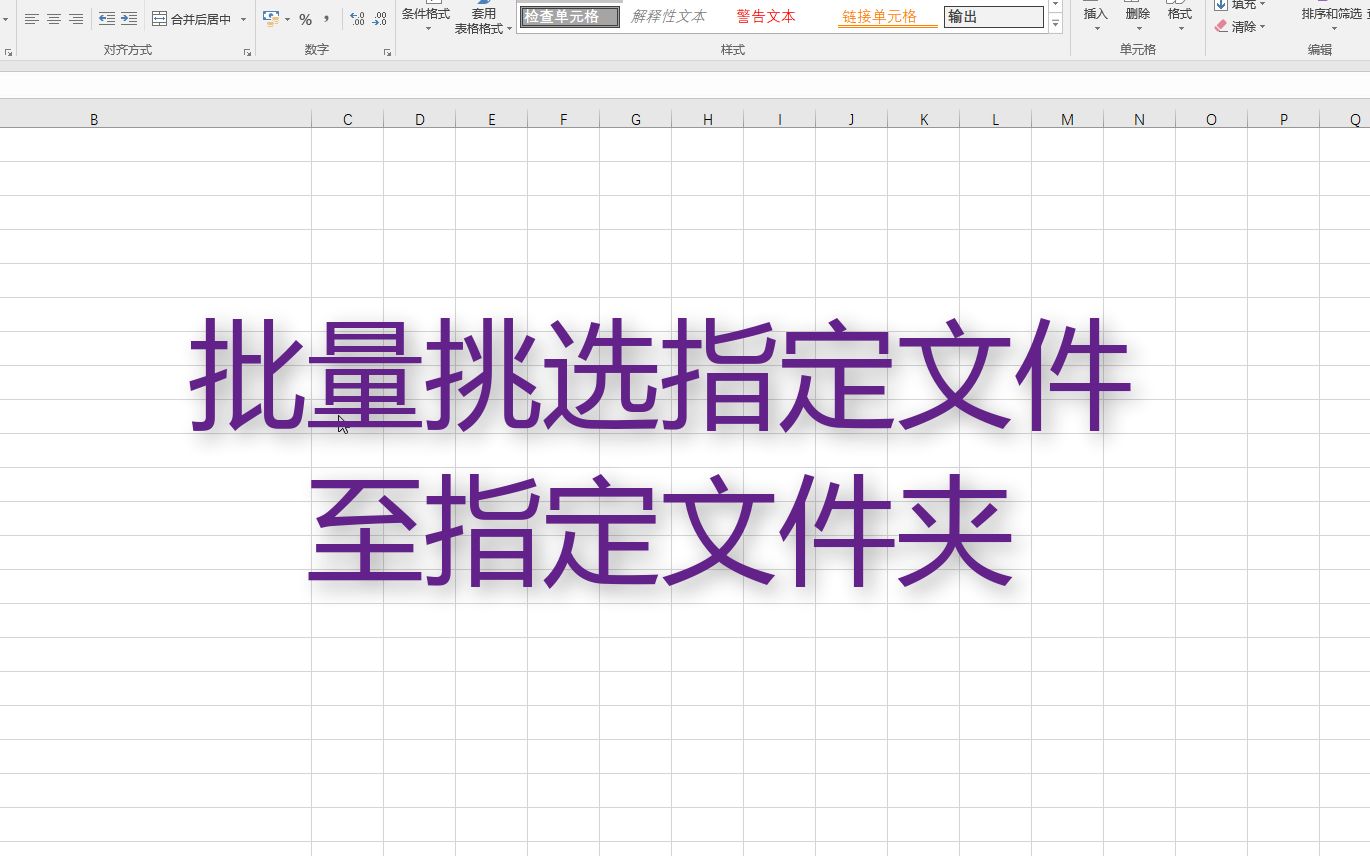Select column D header
The height and width of the screenshot is (856, 1370).
(420, 120)
